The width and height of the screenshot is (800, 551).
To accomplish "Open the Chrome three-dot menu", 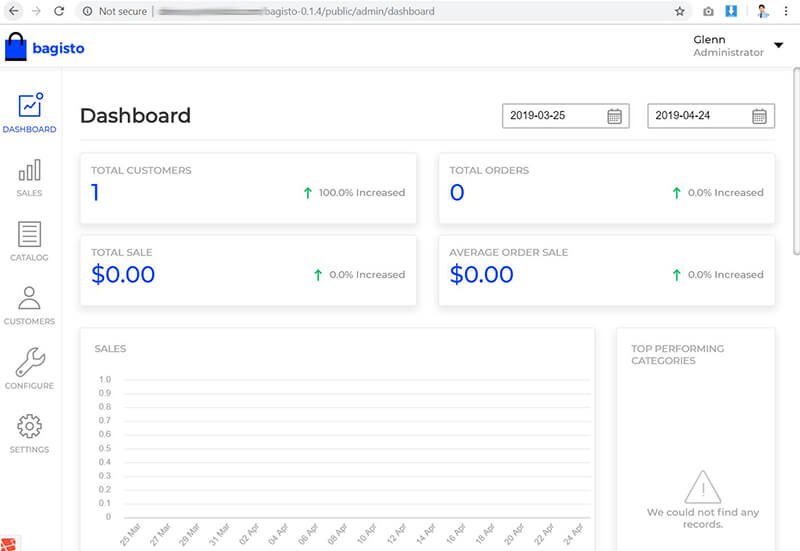I will (x=788, y=11).
